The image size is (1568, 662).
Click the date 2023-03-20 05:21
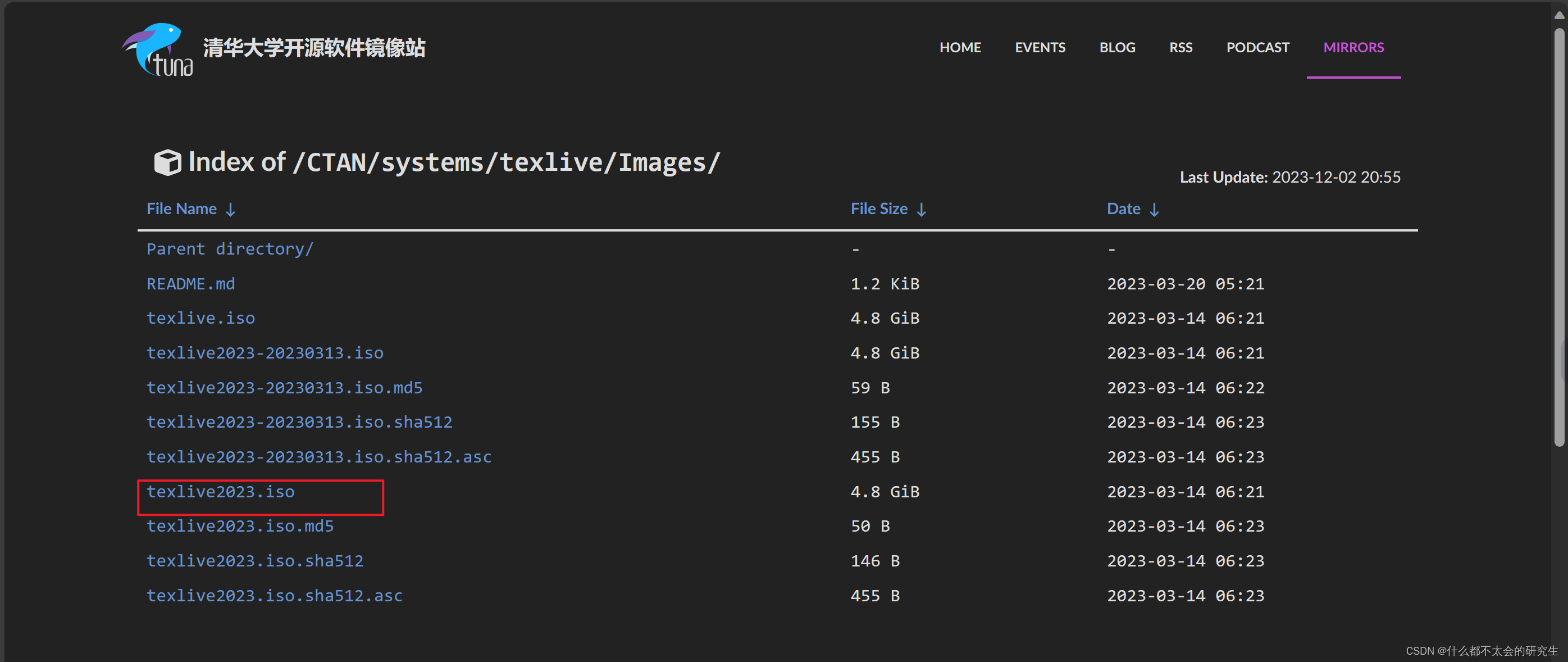[x=1185, y=284]
